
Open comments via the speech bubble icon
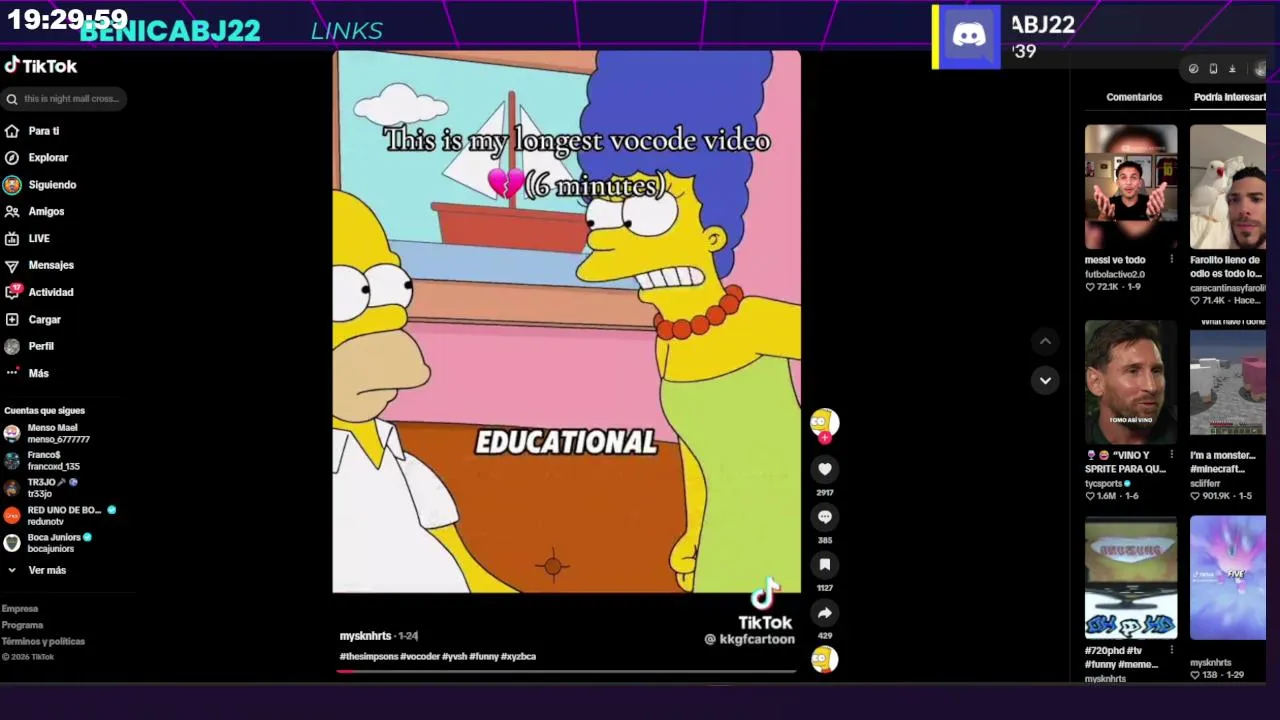click(824, 517)
